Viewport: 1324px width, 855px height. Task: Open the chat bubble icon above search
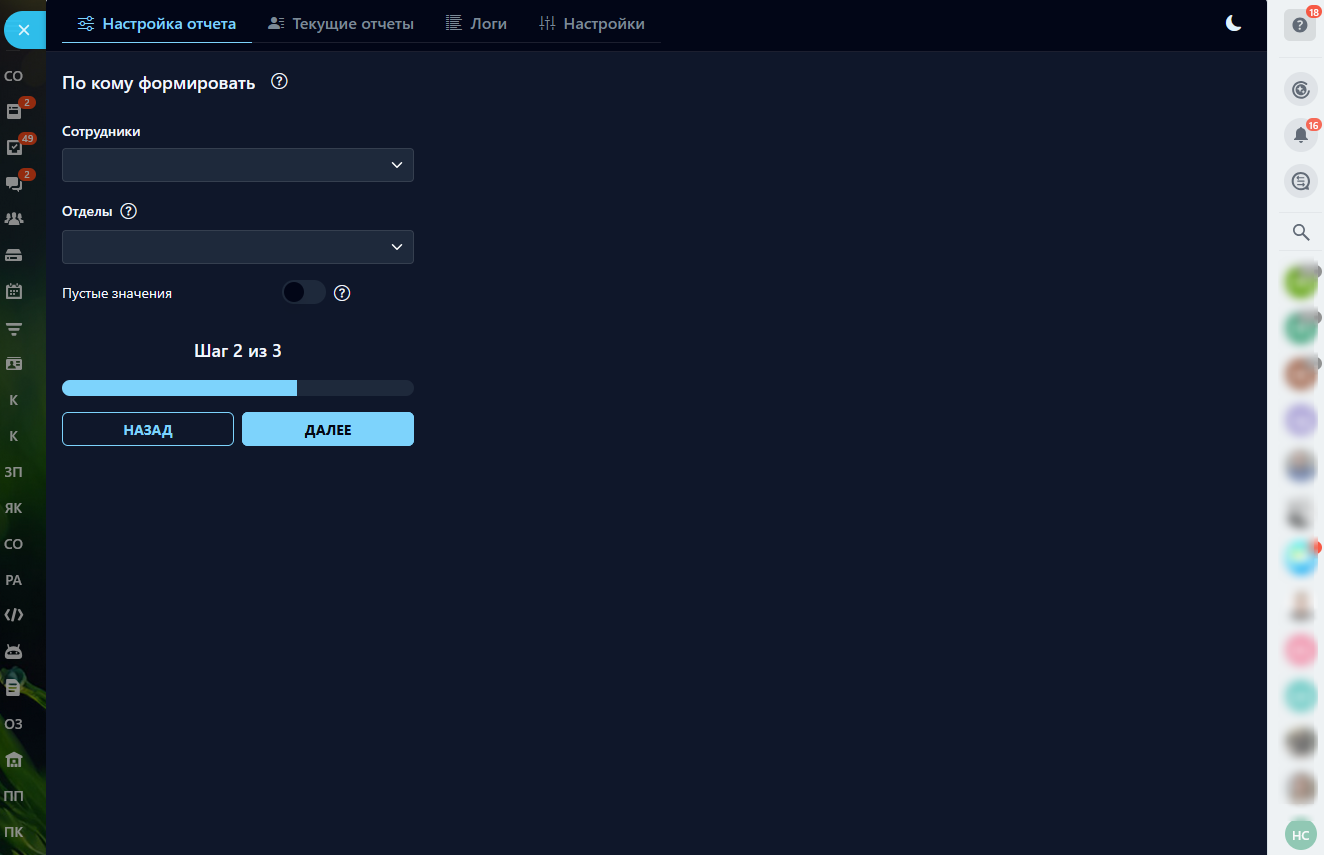pyautogui.click(x=1300, y=181)
